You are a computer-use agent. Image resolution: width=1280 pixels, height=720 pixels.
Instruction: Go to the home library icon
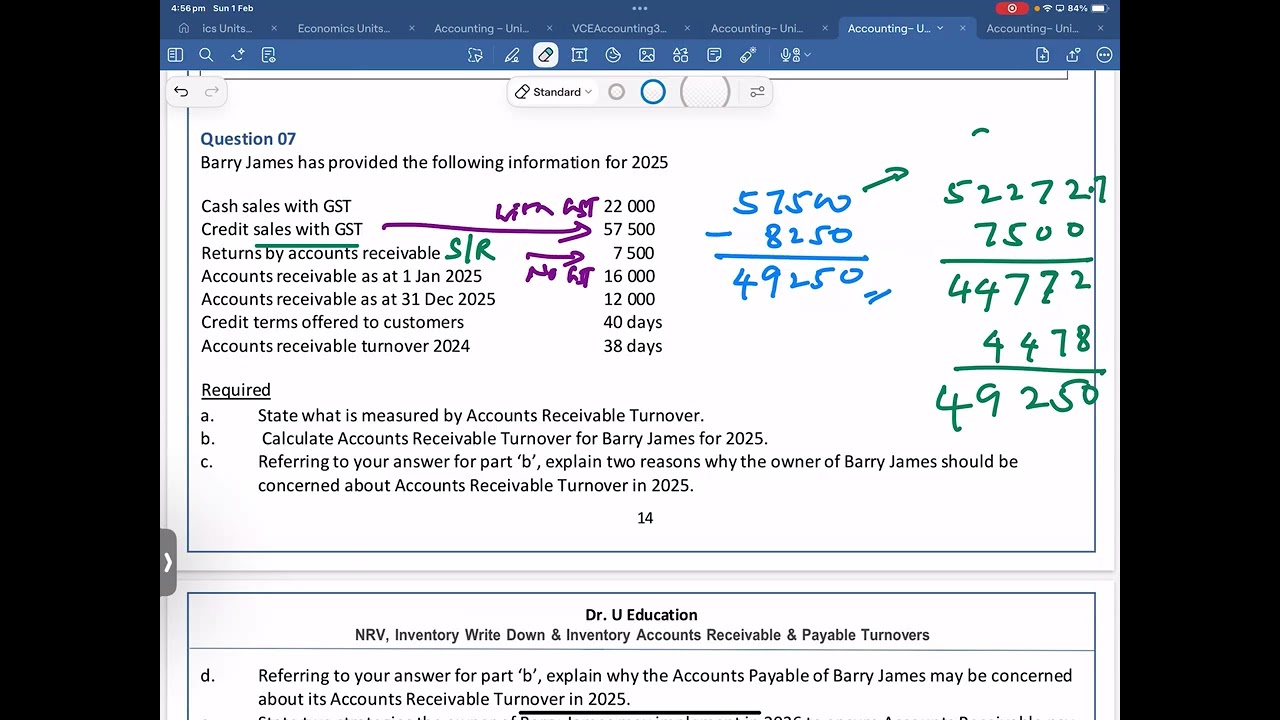(x=183, y=28)
